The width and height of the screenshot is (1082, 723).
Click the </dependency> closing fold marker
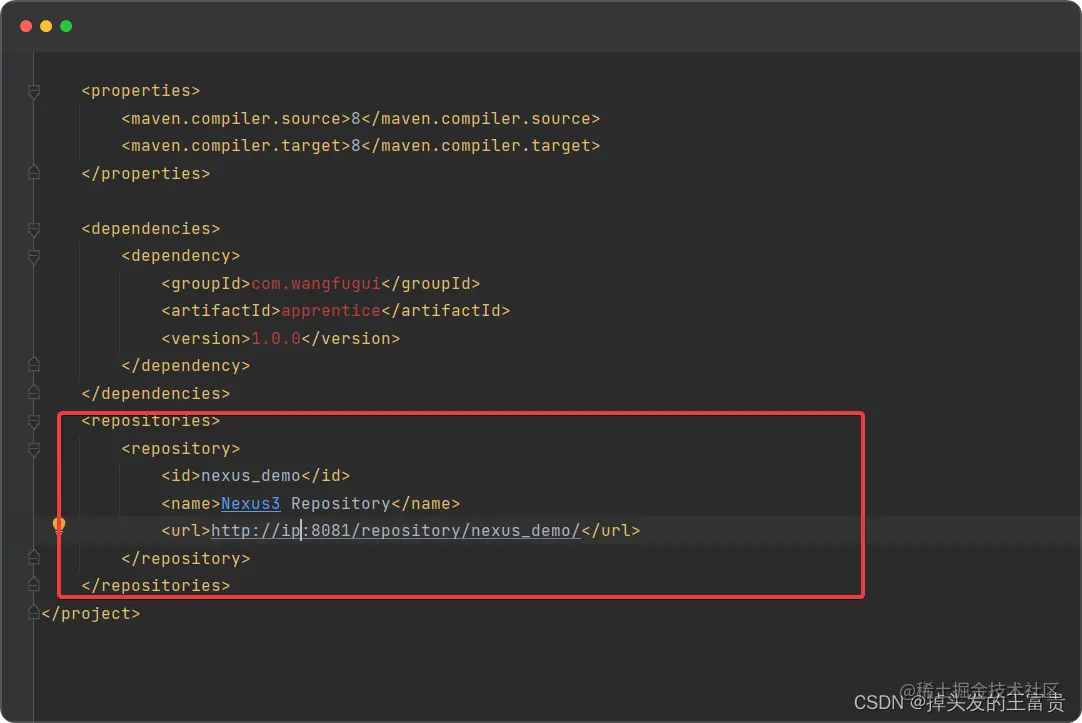point(33,364)
